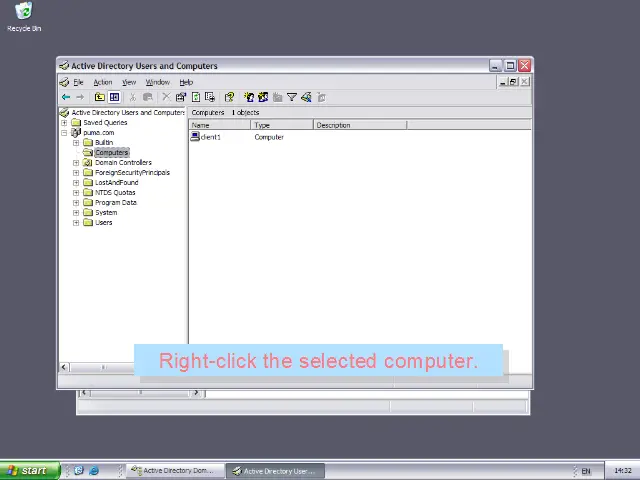Click the Internet Explorer quick launch icon
Viewport: 640px width, 480px height.
[94, 471]
